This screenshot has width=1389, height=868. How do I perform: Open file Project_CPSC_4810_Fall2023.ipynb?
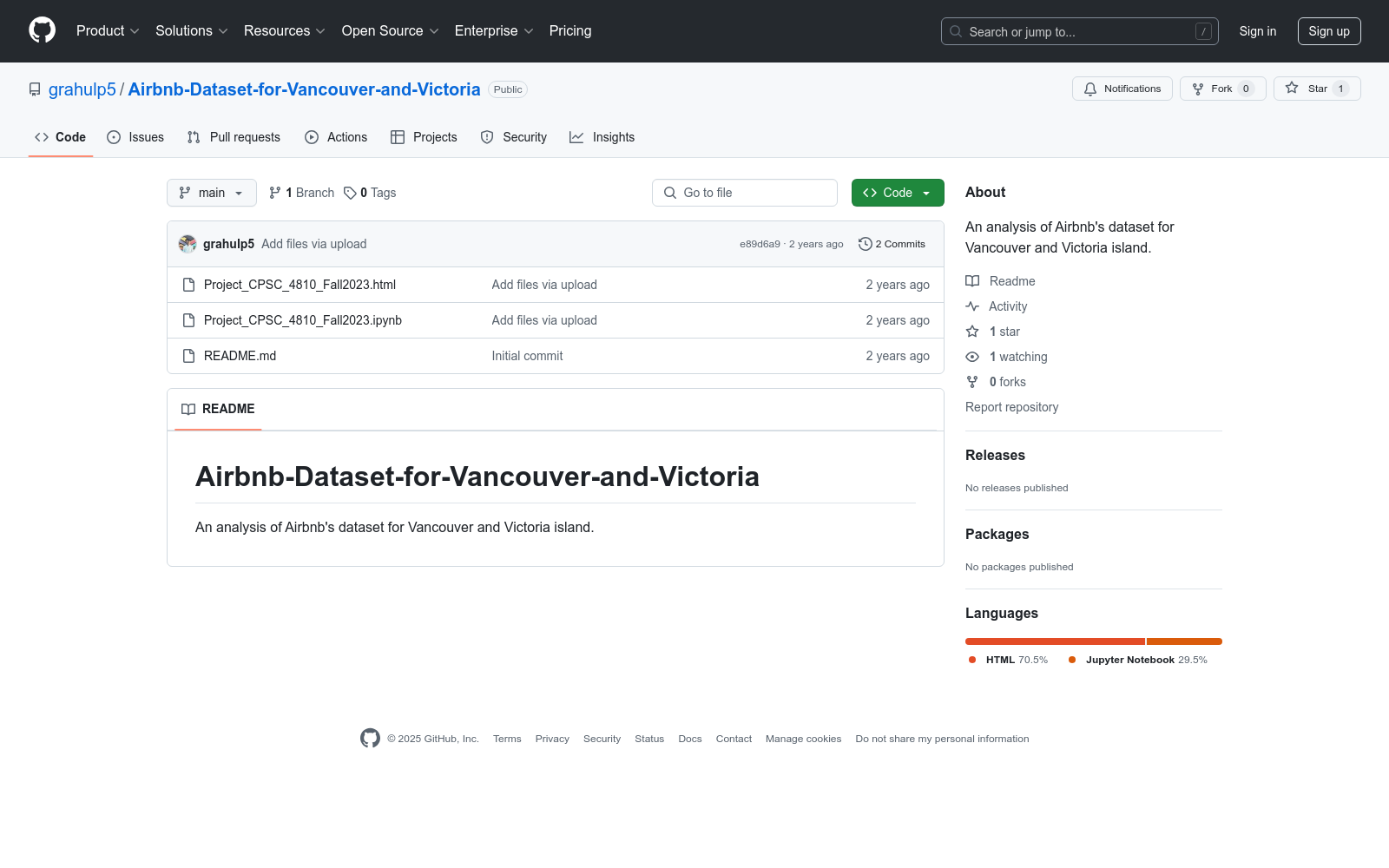[x=303, y=320]
